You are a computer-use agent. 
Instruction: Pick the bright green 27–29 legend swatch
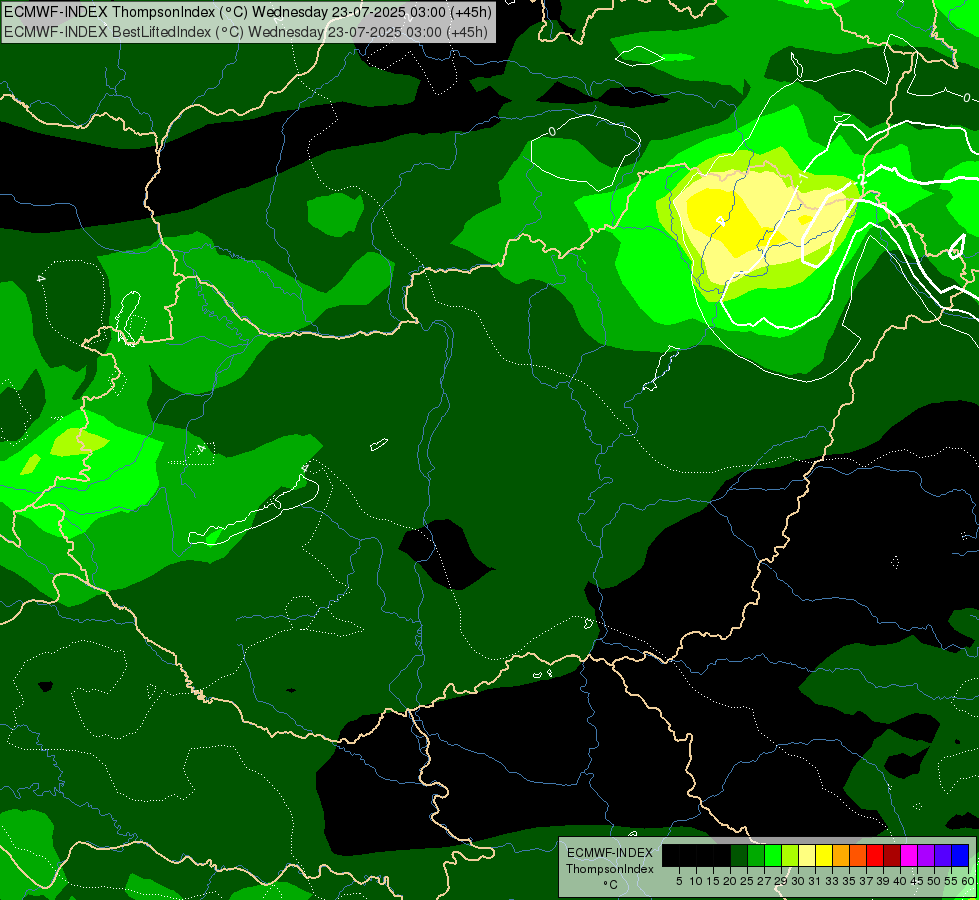773,855
